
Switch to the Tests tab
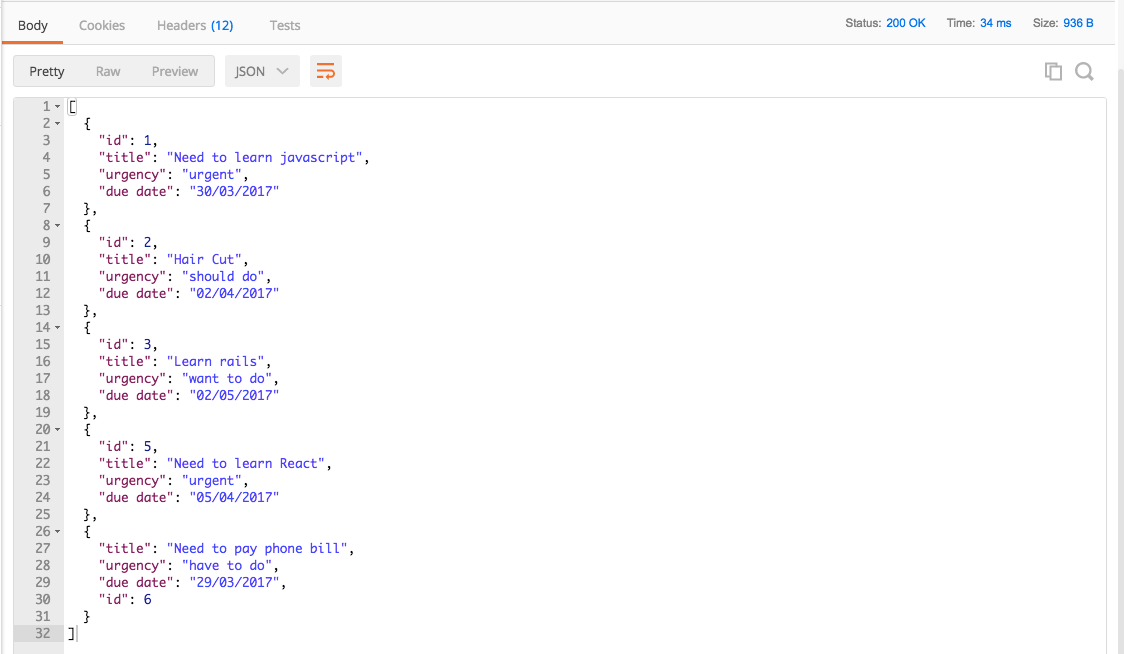pyautogui.click(x=284, y=25)
